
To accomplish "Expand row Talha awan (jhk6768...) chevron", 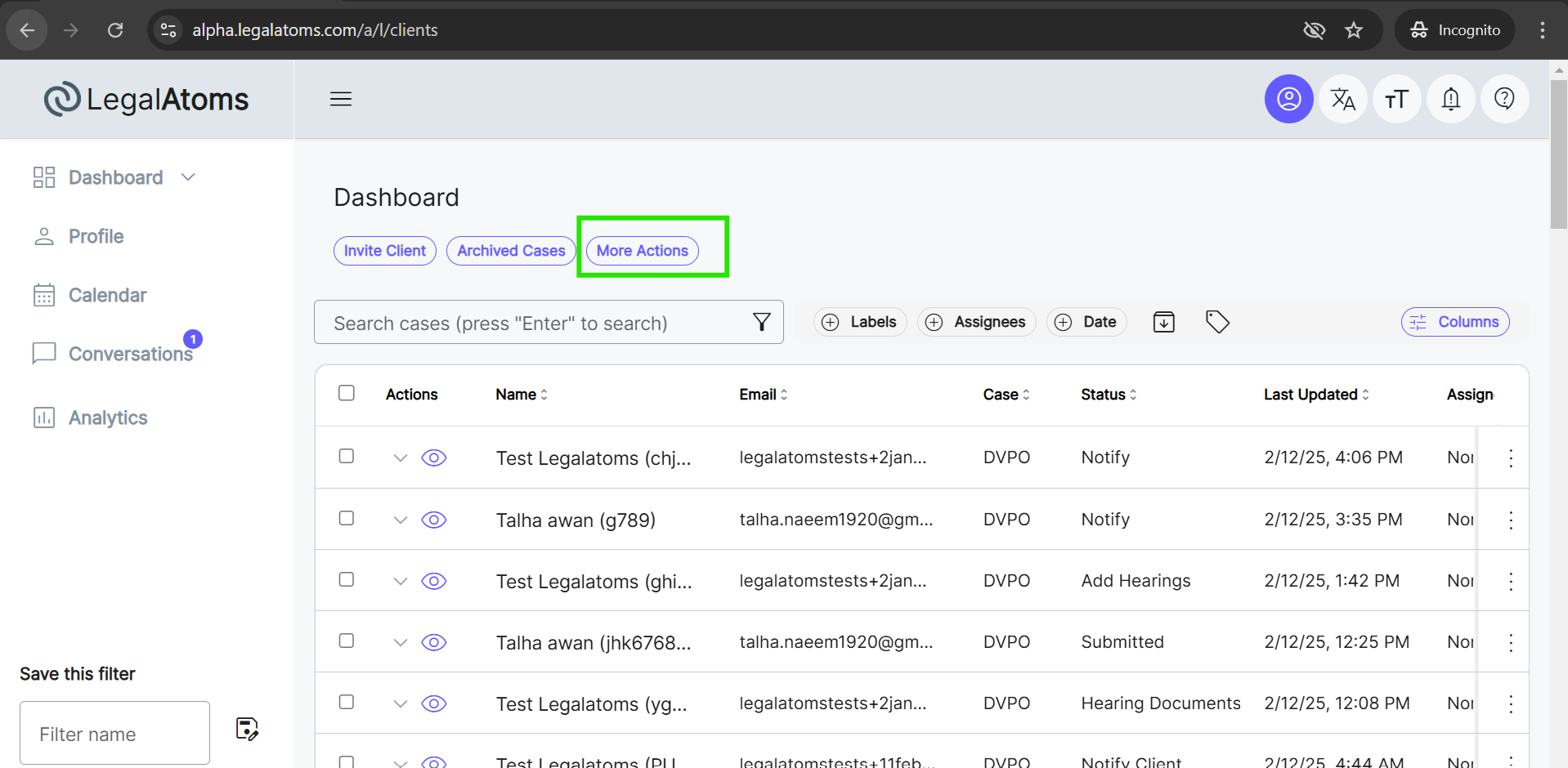I will click(401, 643).
